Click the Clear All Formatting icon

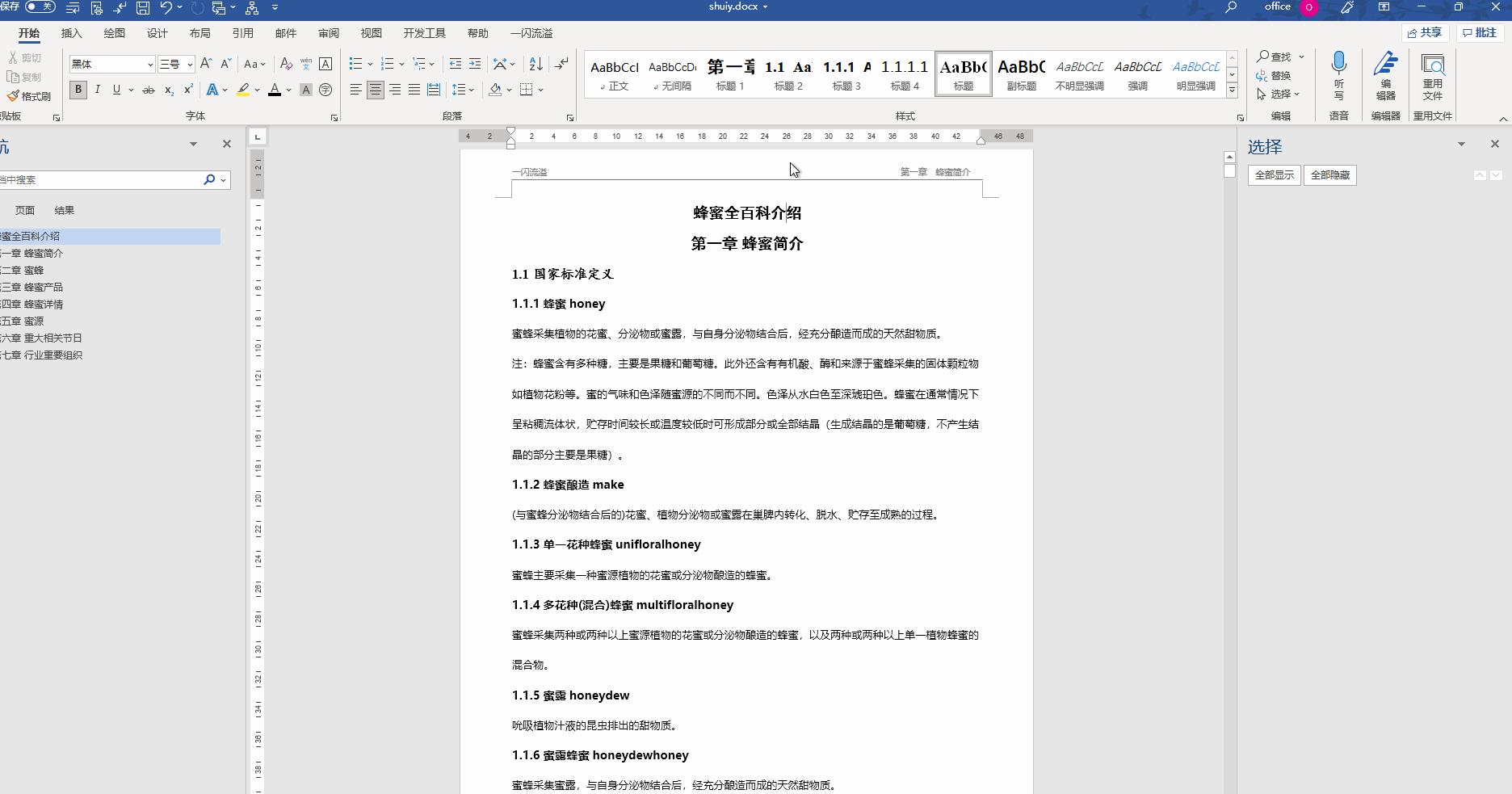286,63
